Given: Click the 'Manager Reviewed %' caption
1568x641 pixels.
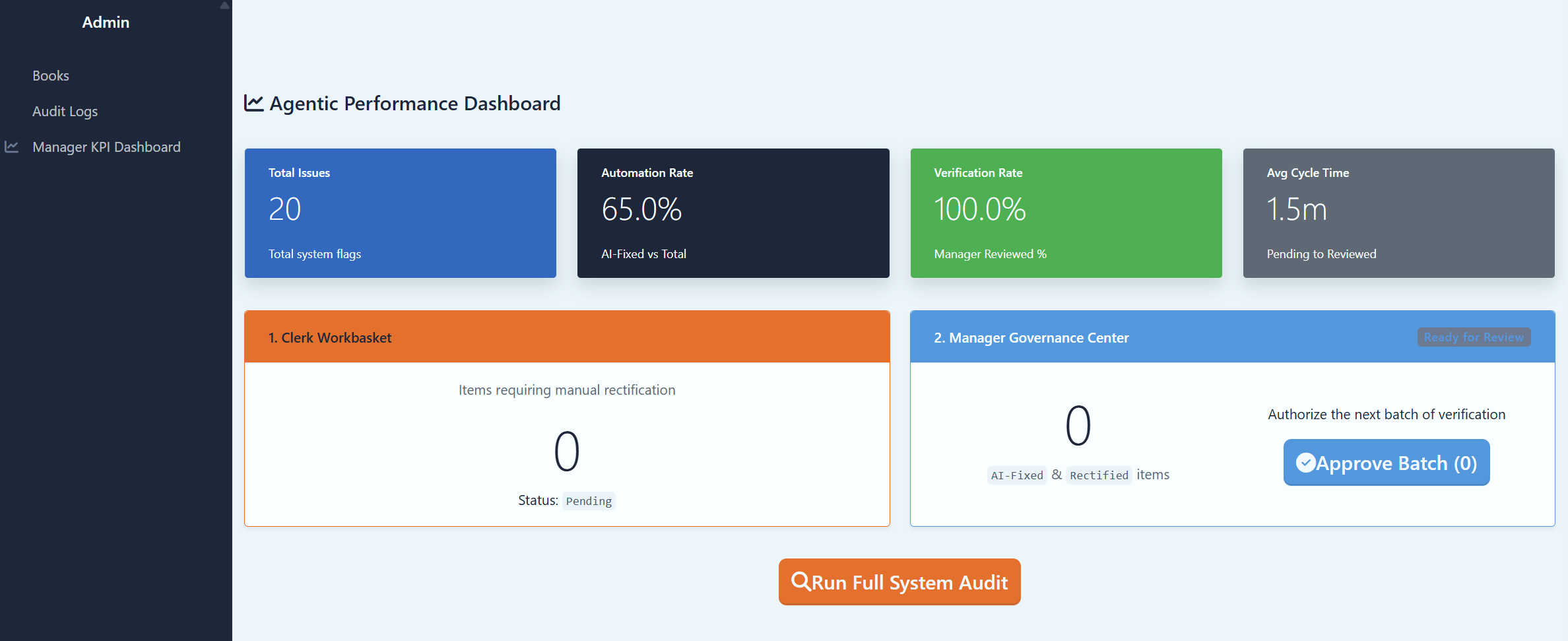Looking at the screenshot, I should 990,254.
